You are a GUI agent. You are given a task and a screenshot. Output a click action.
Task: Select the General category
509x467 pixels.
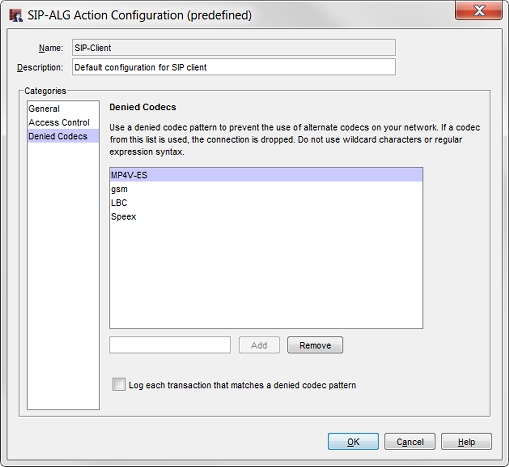(63, 109)
